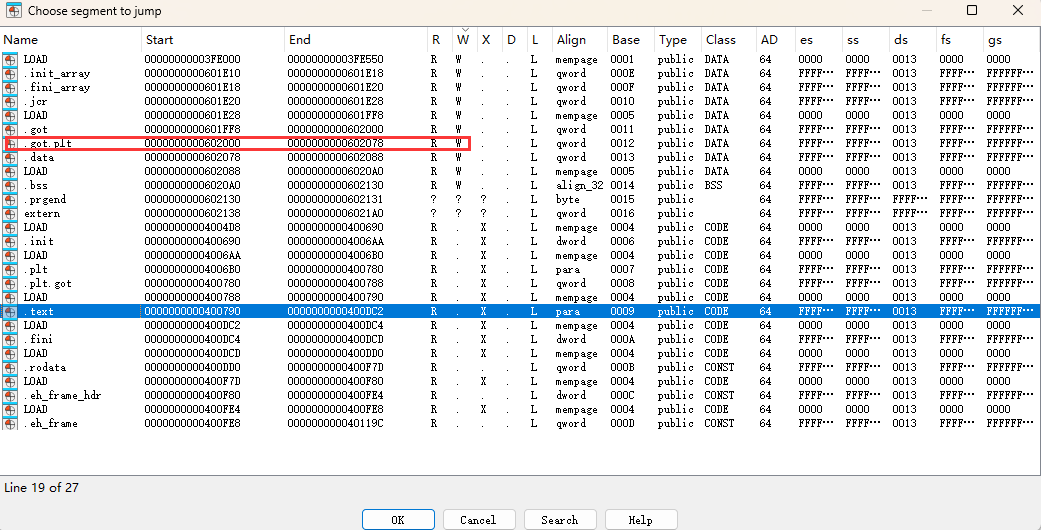Click end address 000000000040119C
Viewport: 1041px width, 530px height.
[x=335, y=423]
